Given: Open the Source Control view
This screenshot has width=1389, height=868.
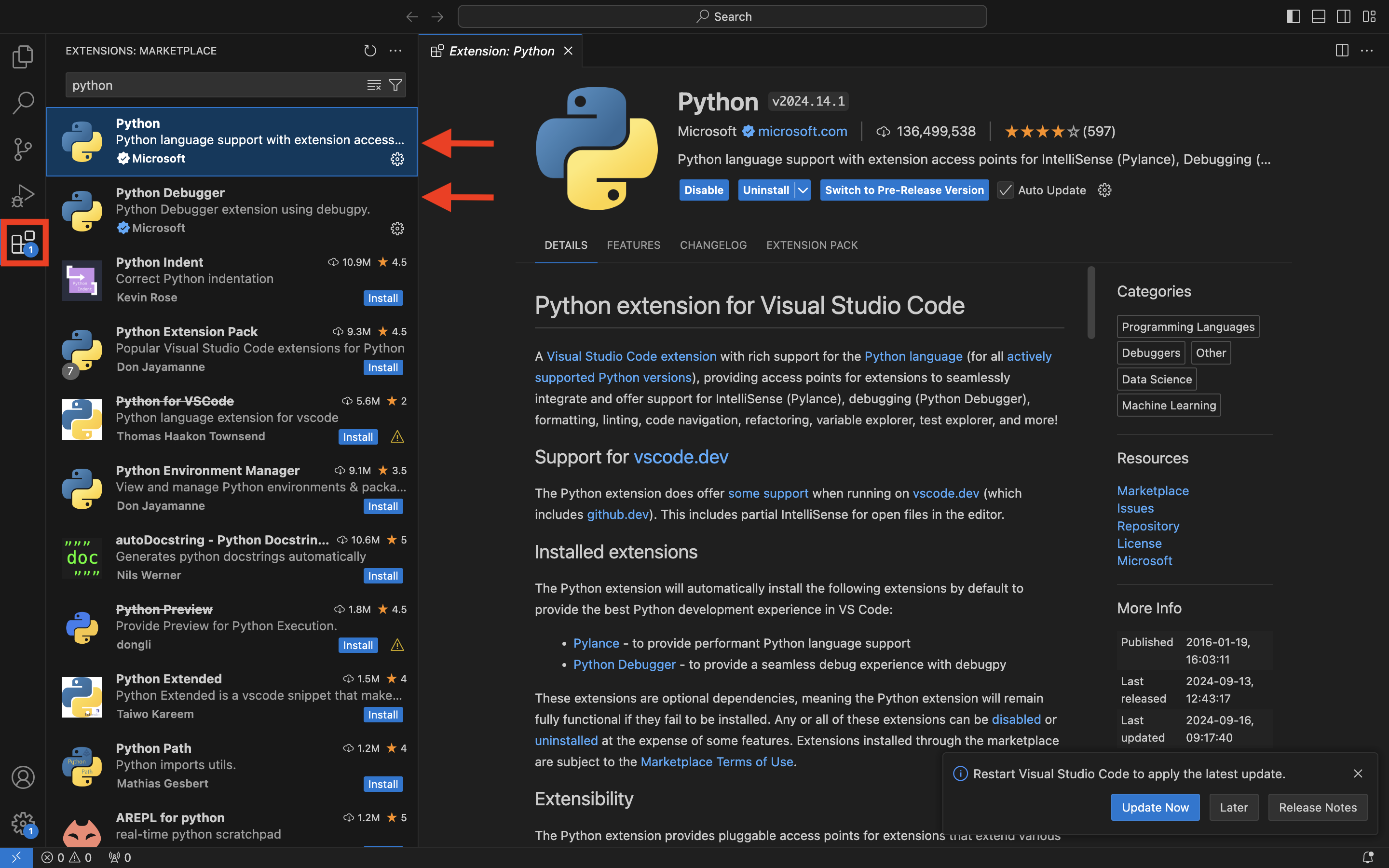Looking at the screenshot, I should pyautogui.click(x=23, y=149).
